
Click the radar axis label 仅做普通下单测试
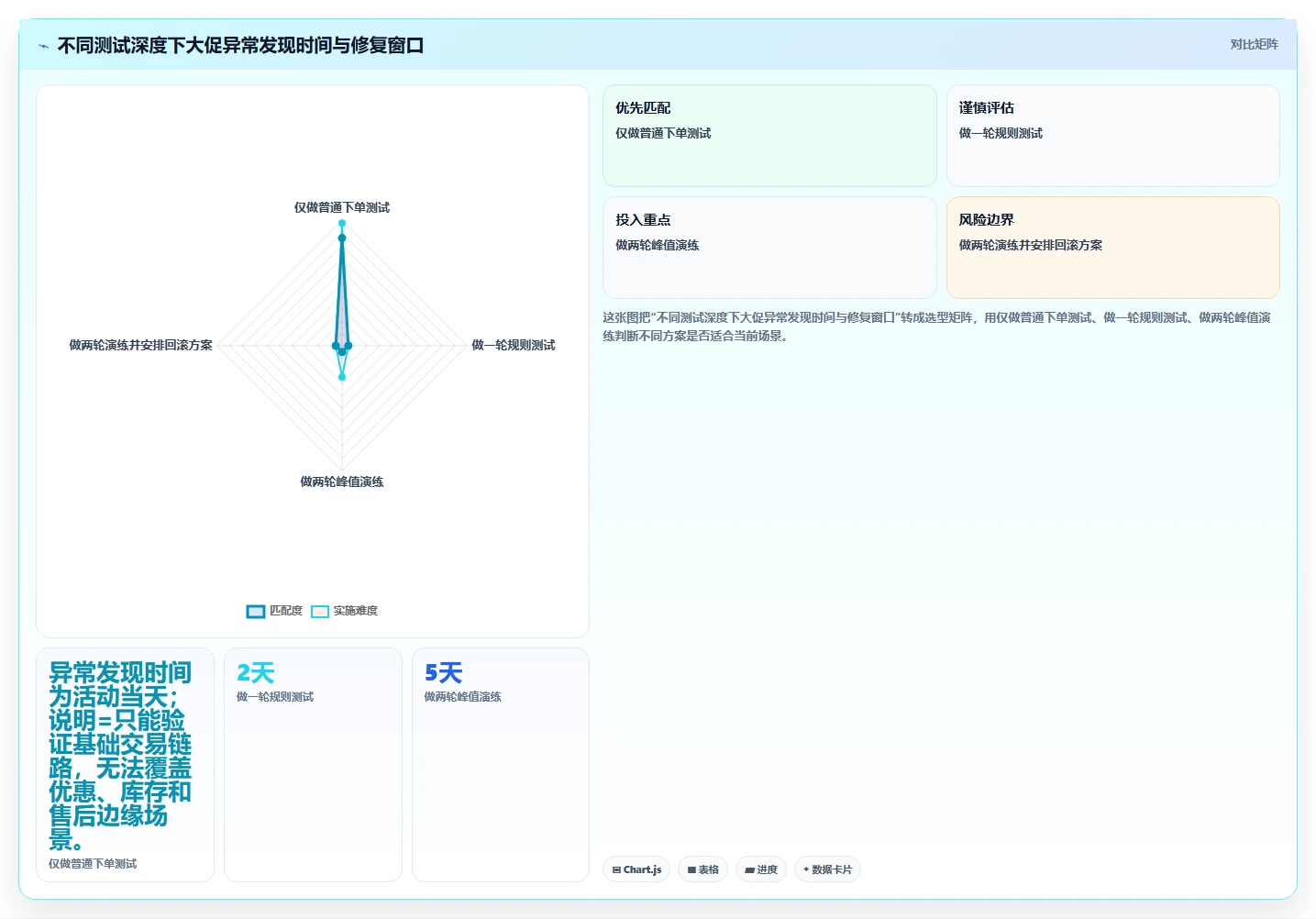[x=342, y=207]
